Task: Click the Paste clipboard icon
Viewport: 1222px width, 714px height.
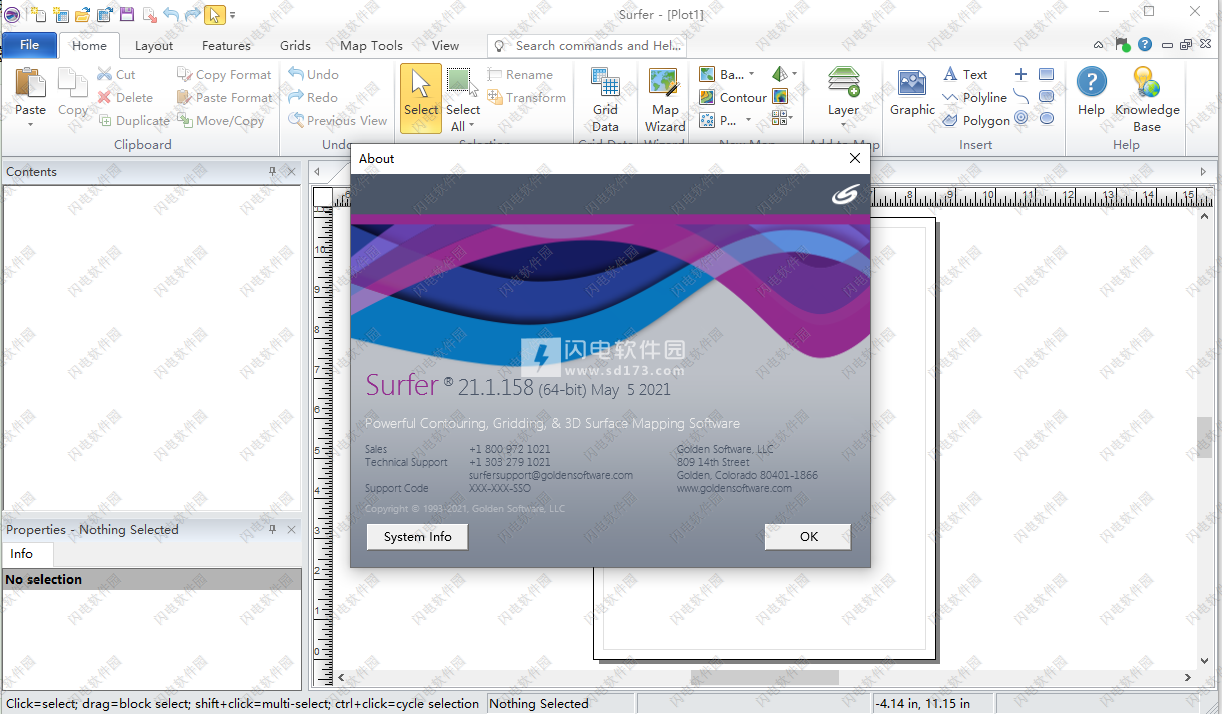Action: click(x=30, y=83)
